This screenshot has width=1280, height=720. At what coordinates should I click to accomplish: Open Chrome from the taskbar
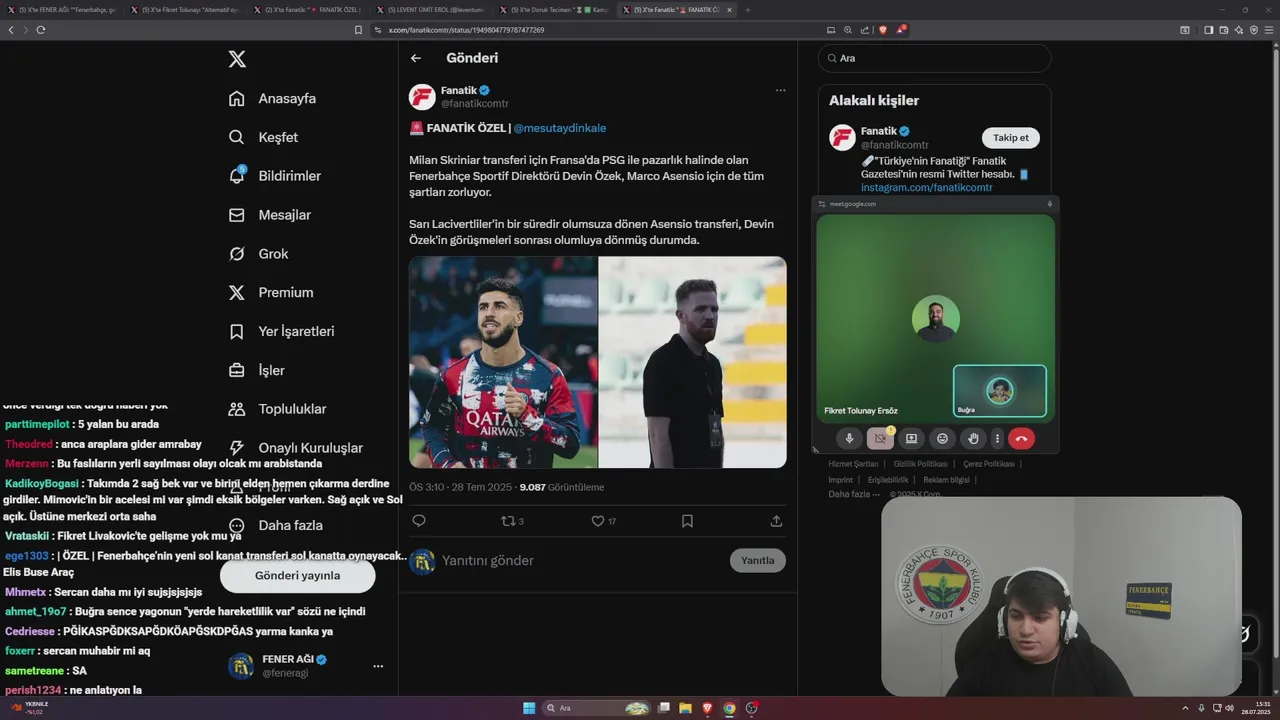point(729,708)
